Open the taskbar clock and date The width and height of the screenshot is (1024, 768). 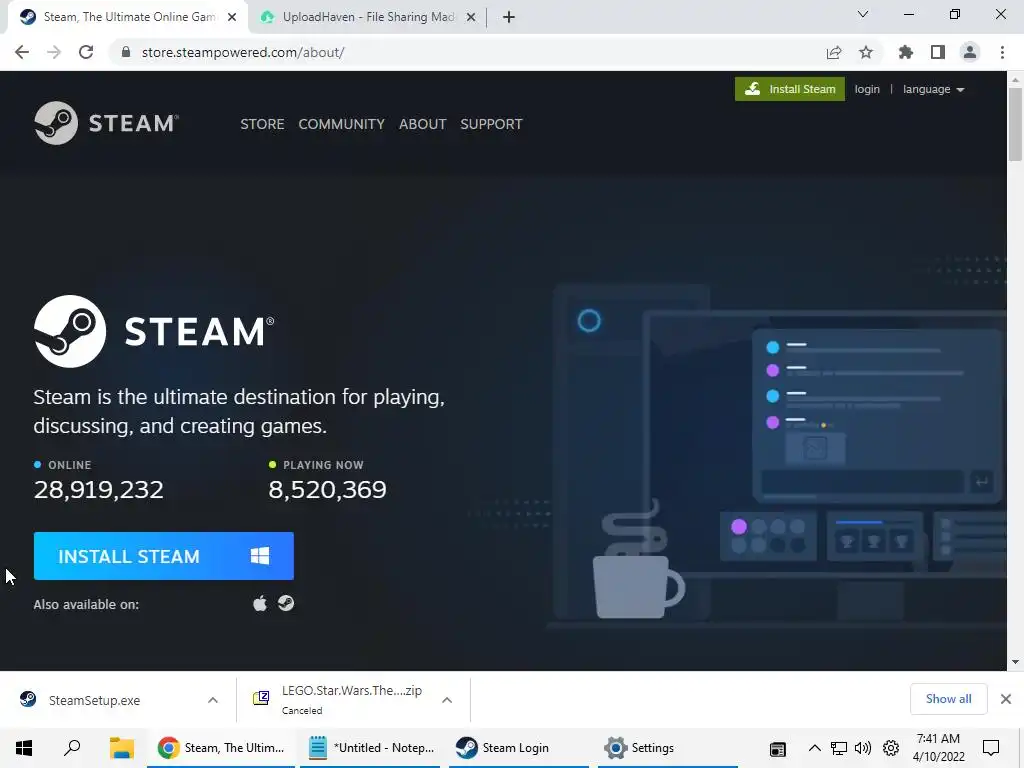(x=938, y=748)
